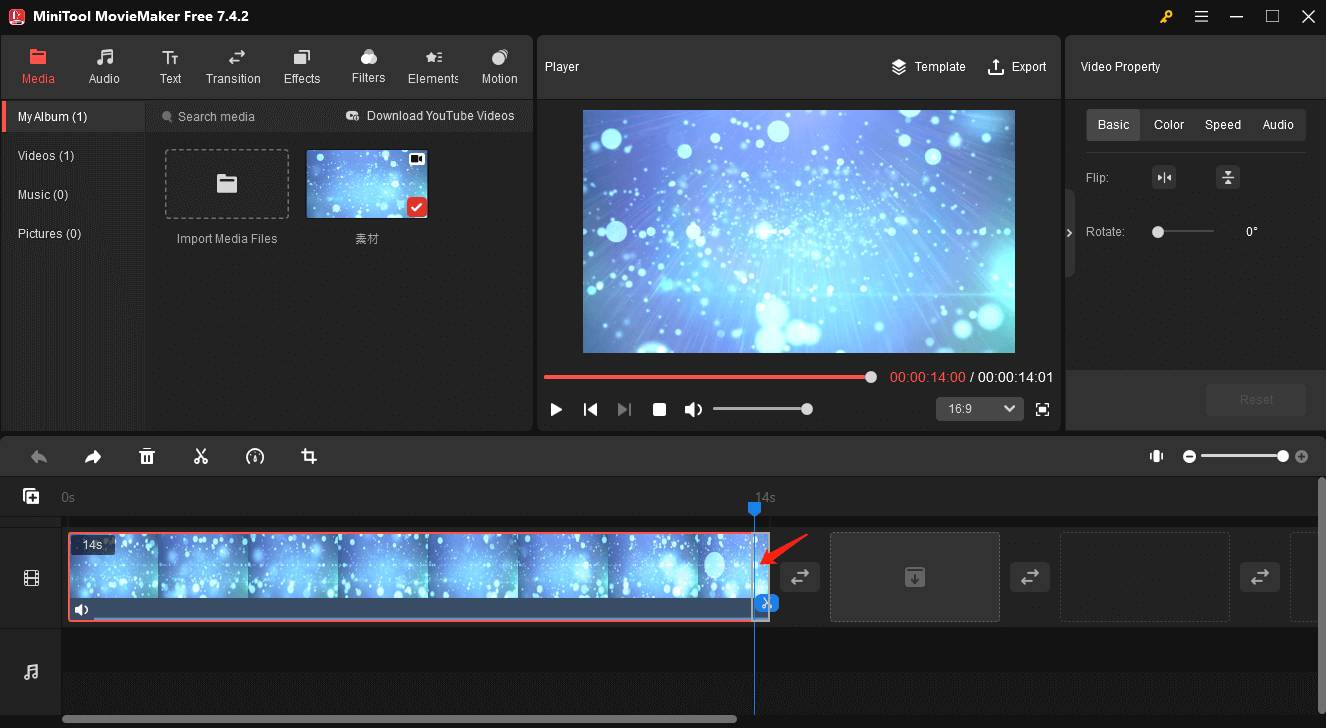1326x728 pixels.
Task: Switch to Speed property tab
Action: coord(1223,125)
